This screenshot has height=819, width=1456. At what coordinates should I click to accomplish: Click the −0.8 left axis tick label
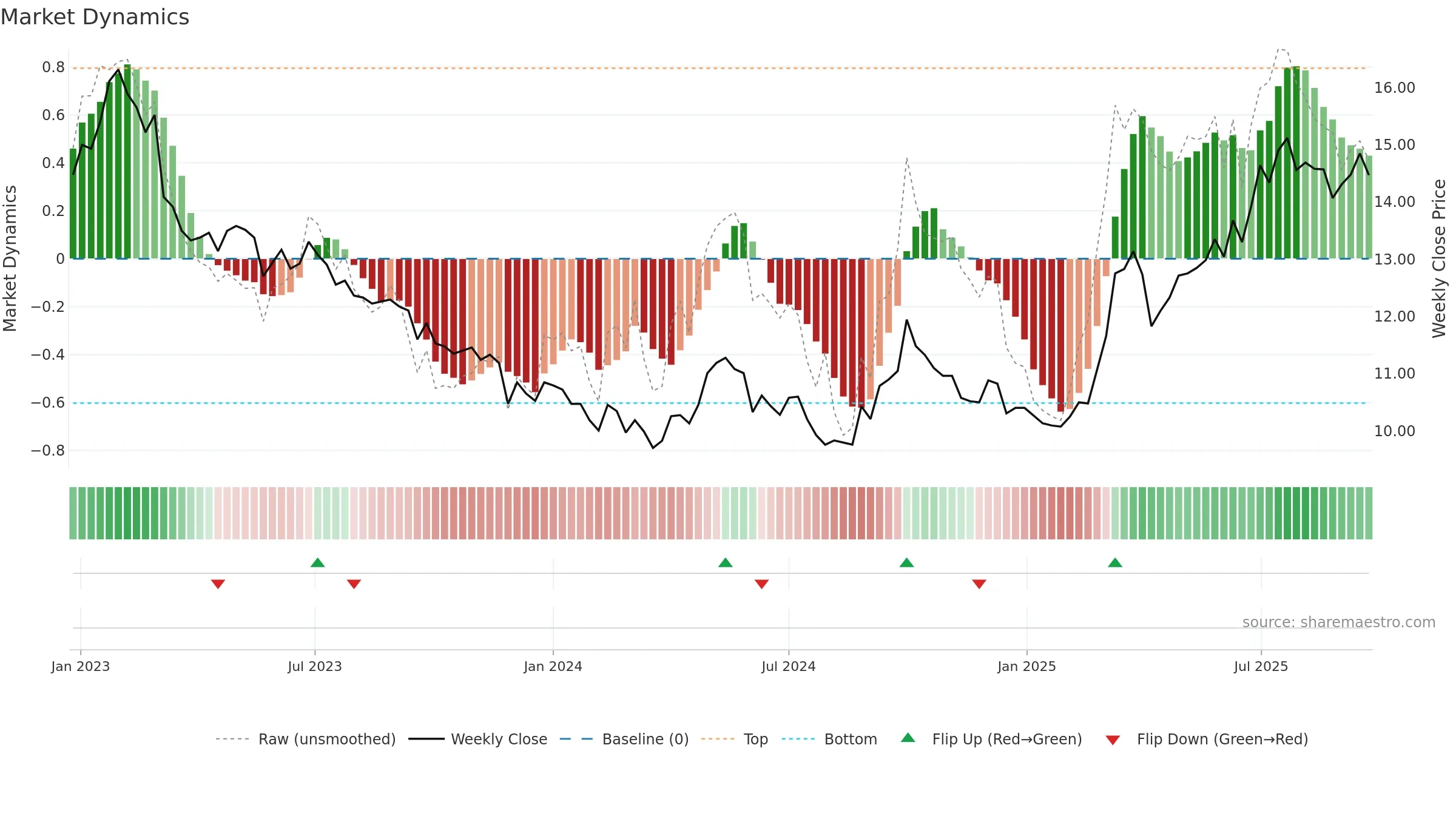[48, 450]
